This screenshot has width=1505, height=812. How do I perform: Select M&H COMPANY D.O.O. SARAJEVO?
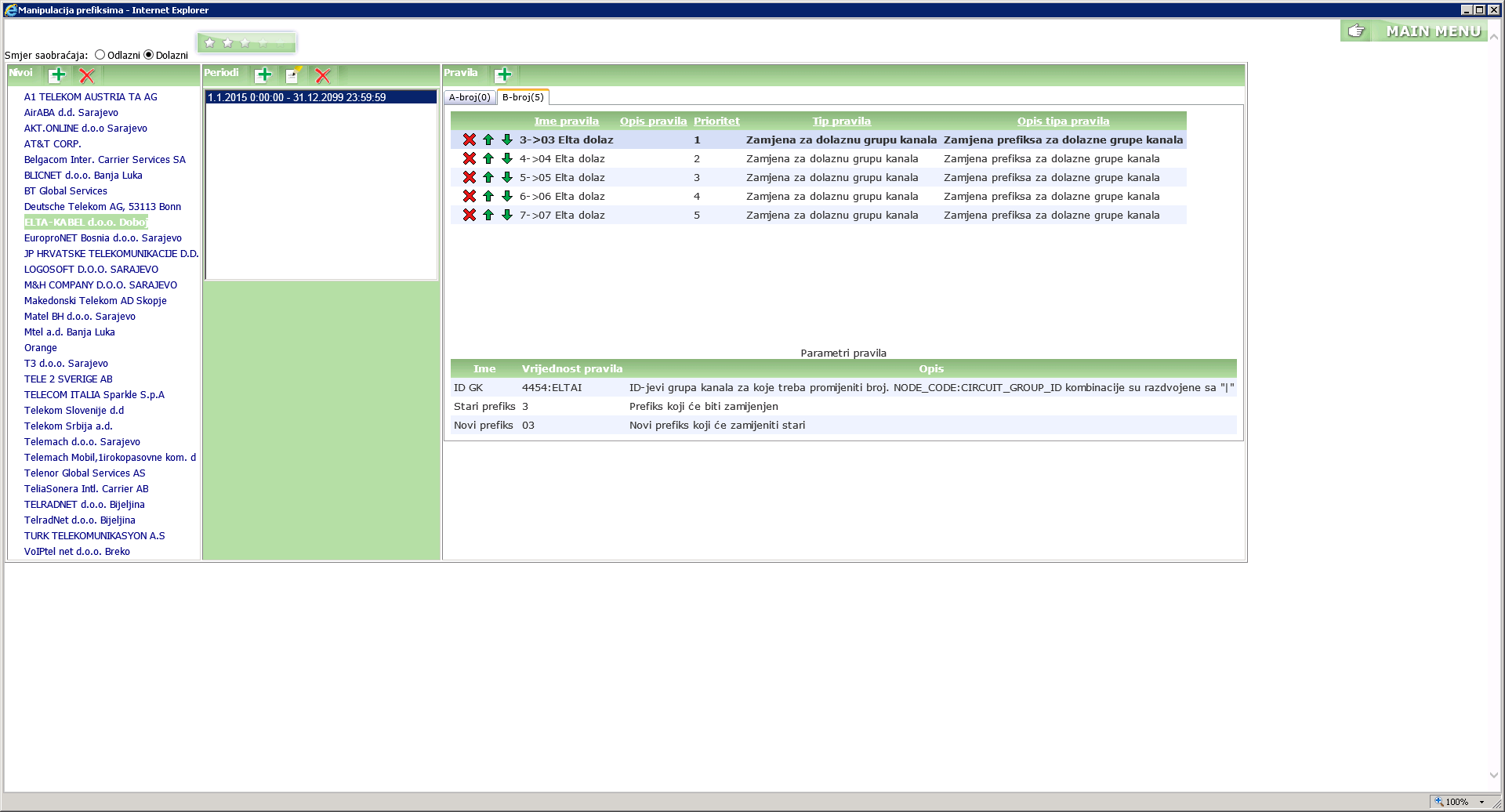point(100,285)
